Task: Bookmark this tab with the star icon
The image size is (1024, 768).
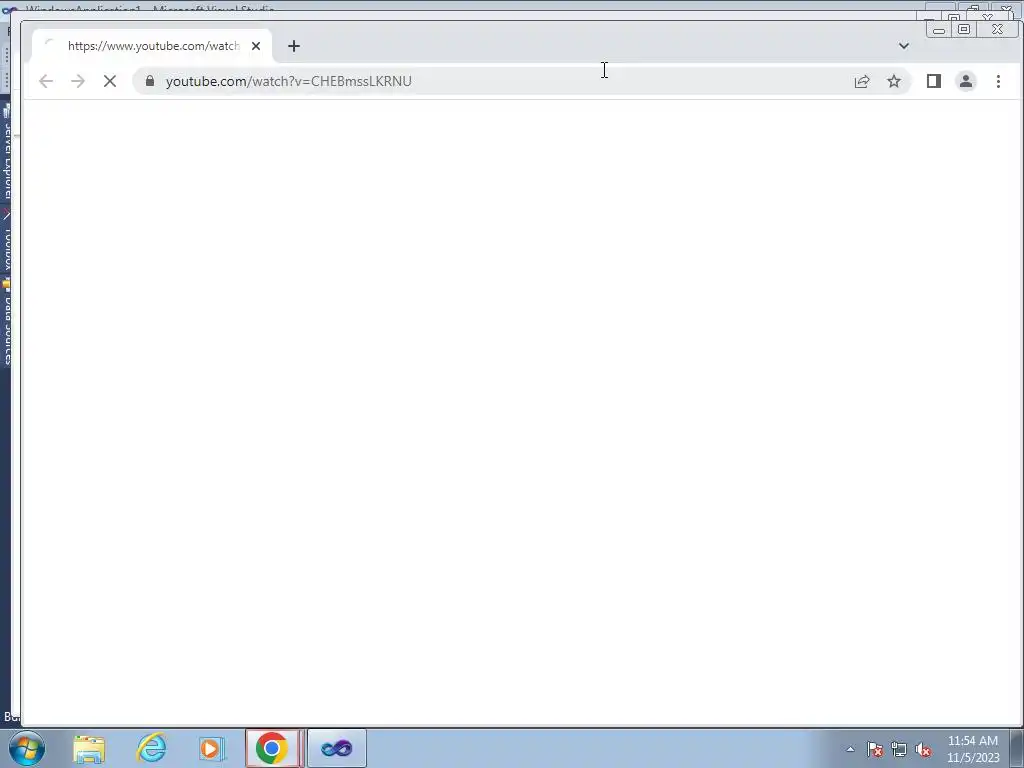Action: tap(894, 81)
